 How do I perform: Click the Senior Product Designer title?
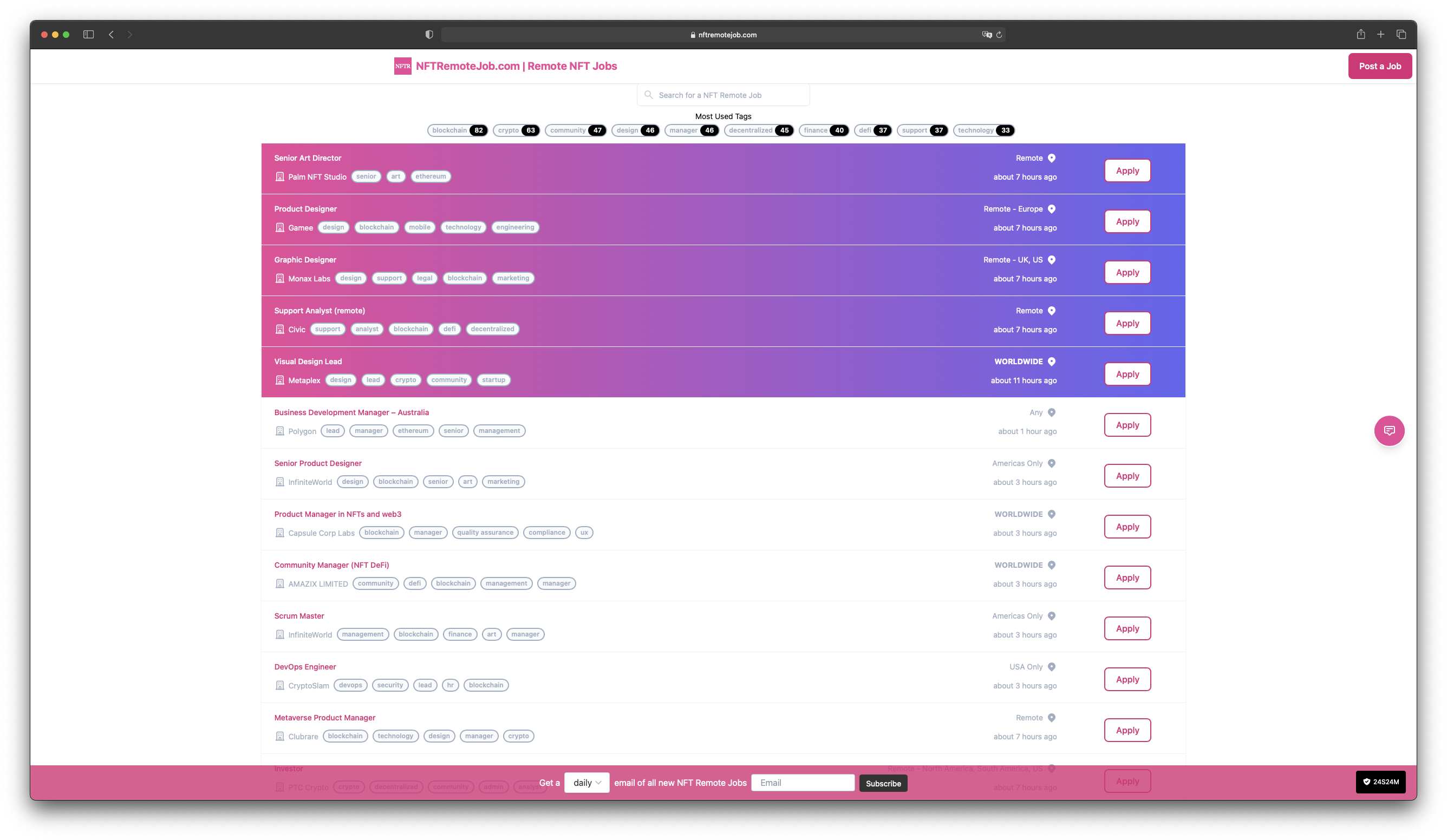317,463
